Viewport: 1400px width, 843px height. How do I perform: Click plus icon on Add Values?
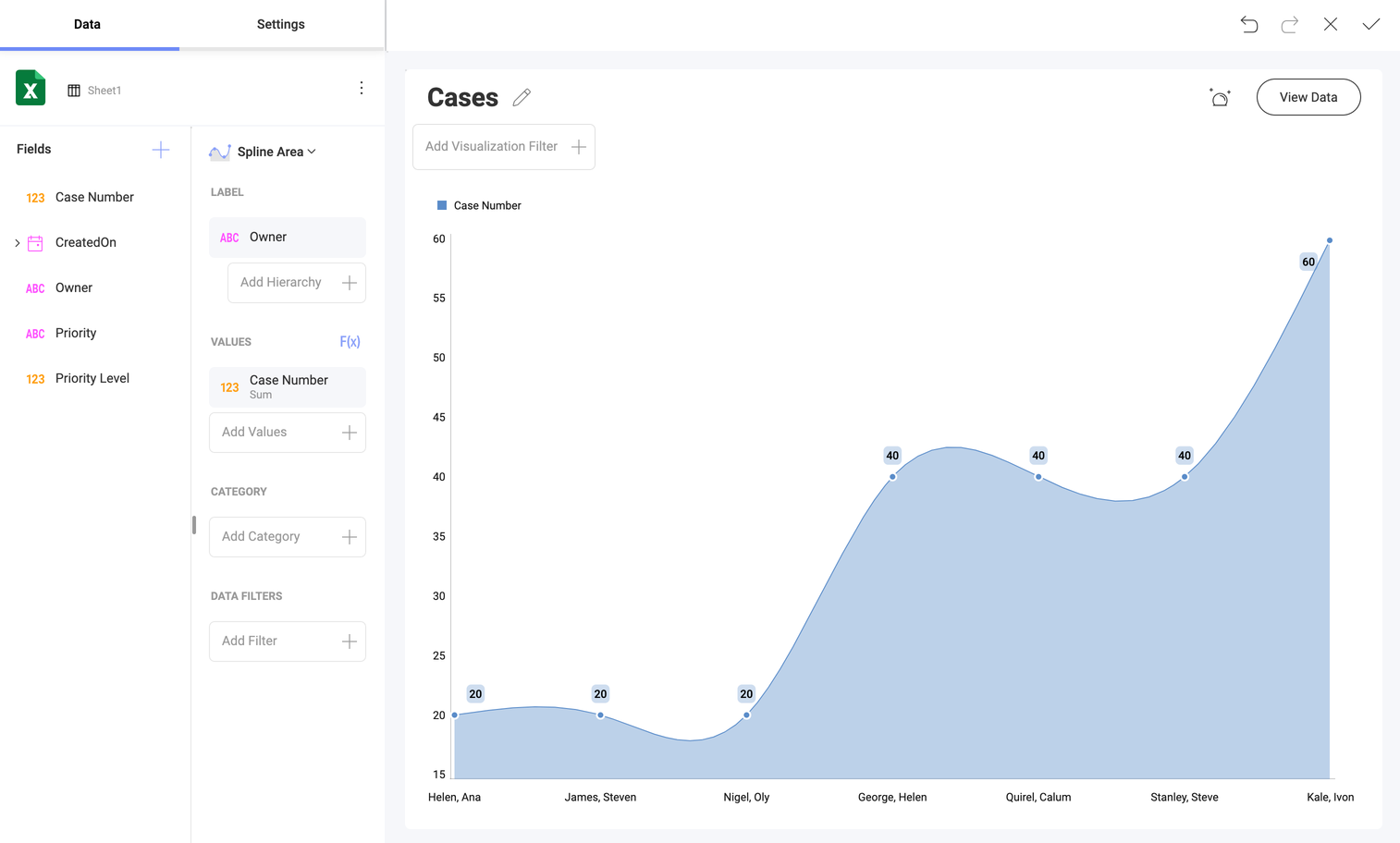point(350,433)
